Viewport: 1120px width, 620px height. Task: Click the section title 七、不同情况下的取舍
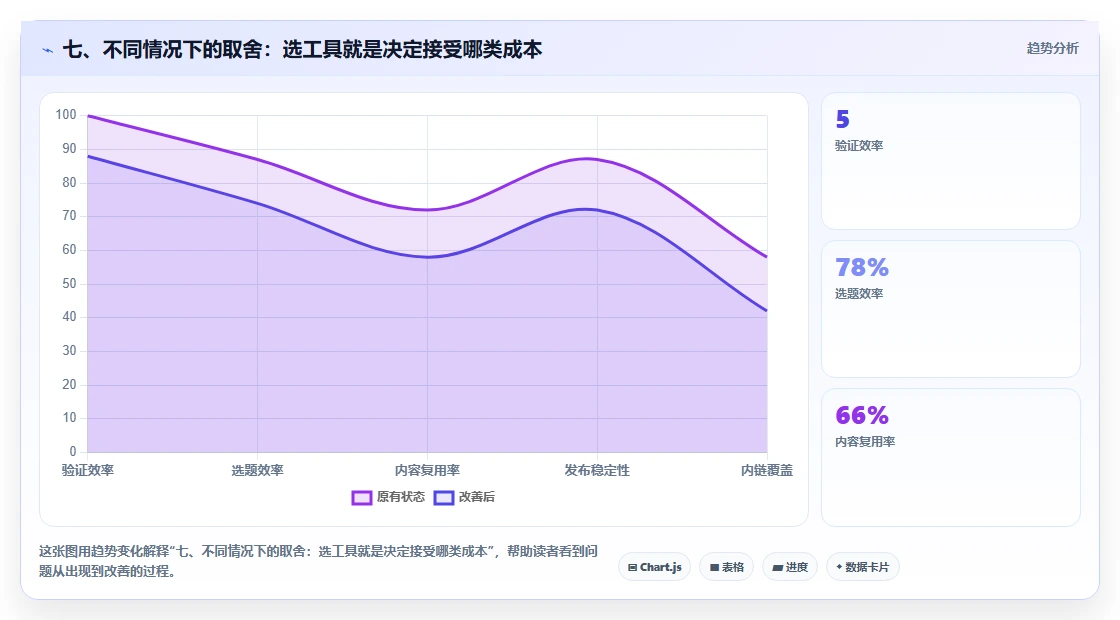click(x=302, y=49)
